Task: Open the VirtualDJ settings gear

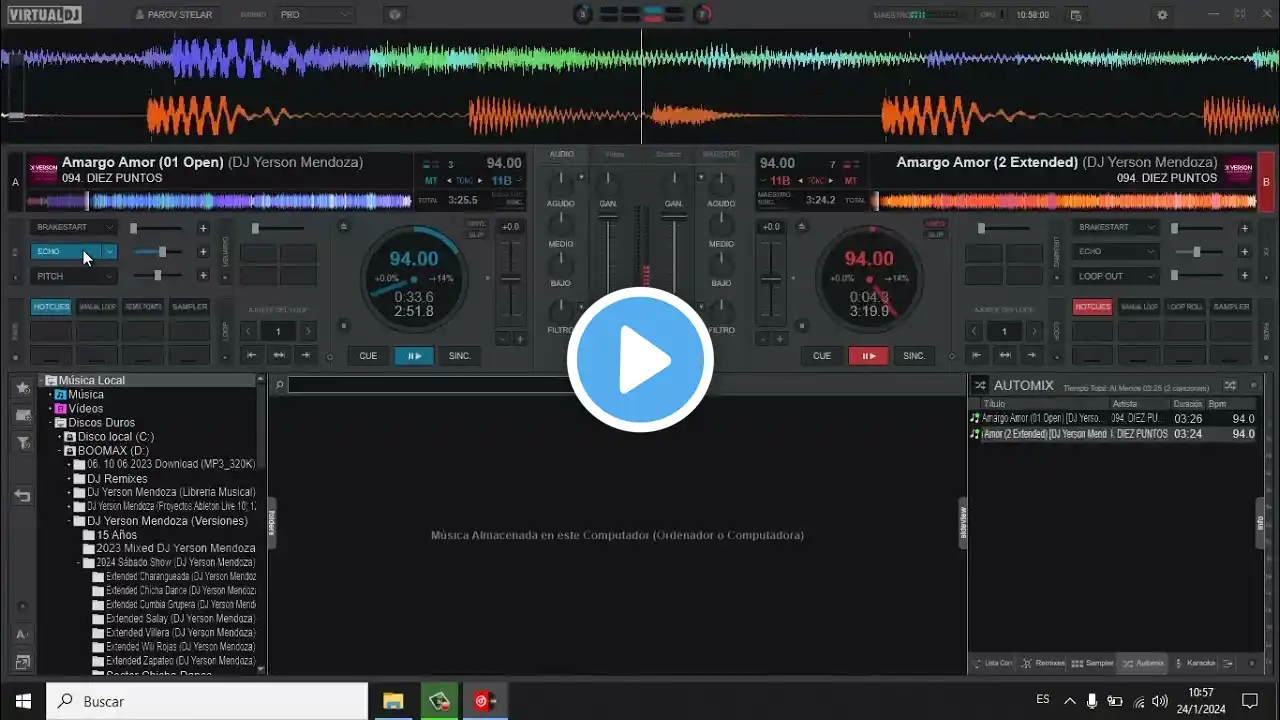Action: pos(1162,15)
